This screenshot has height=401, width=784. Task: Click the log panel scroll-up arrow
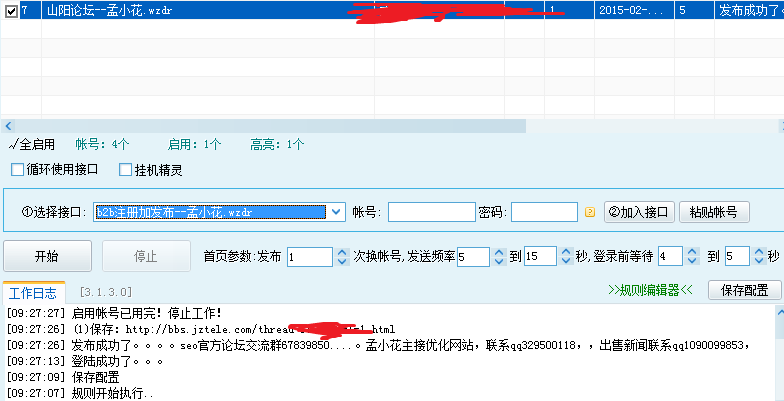(x=777, y=312)
